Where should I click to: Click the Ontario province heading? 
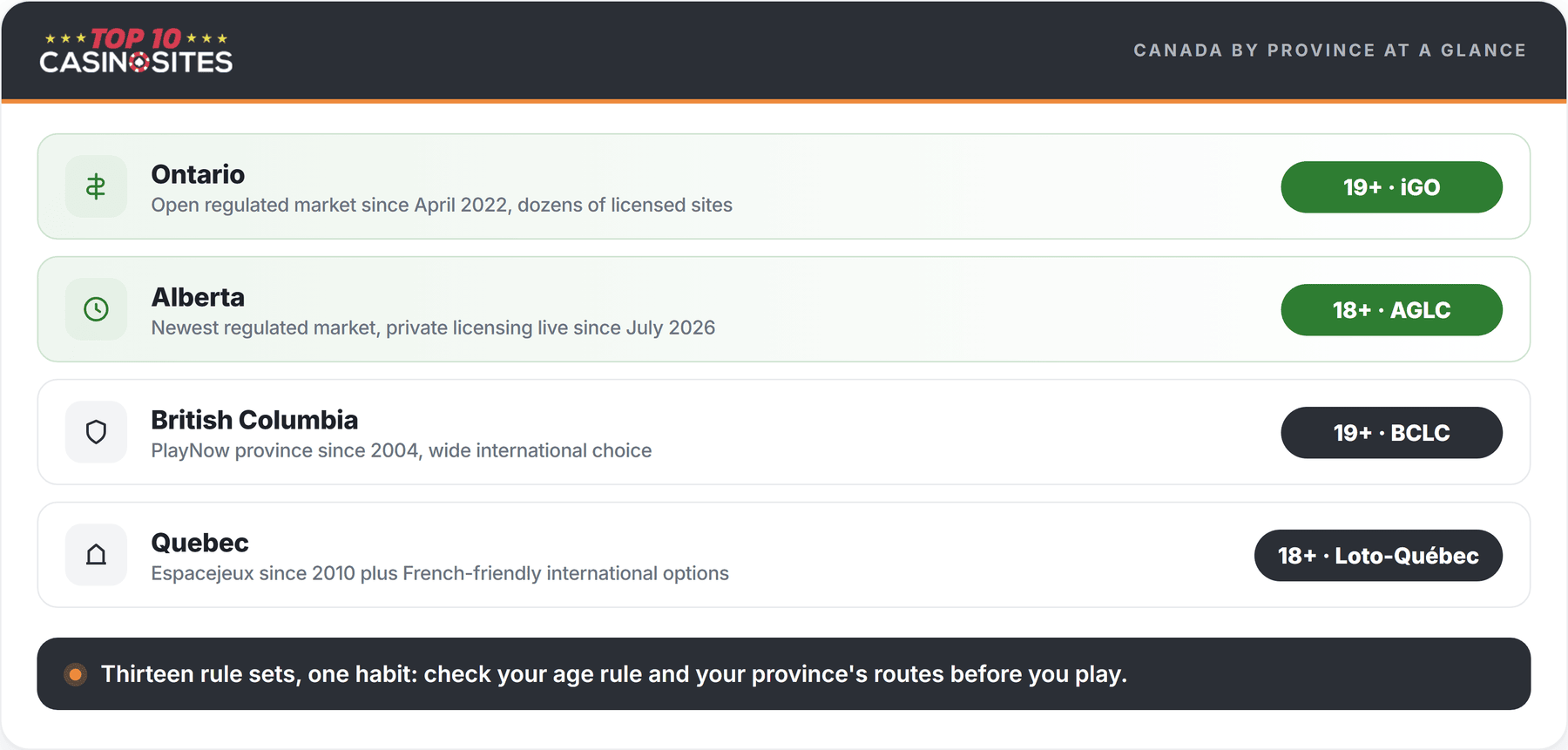click(198, 174)
